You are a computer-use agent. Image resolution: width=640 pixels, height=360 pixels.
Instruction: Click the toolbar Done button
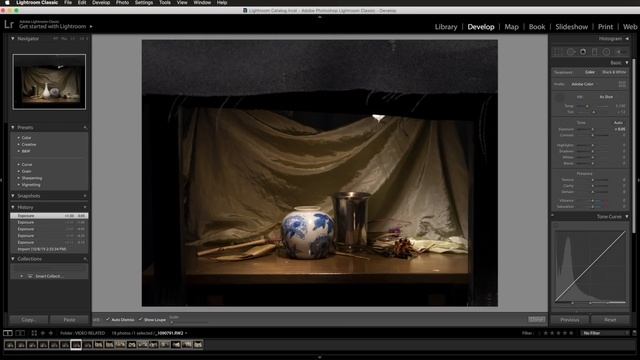pos(537,319)
